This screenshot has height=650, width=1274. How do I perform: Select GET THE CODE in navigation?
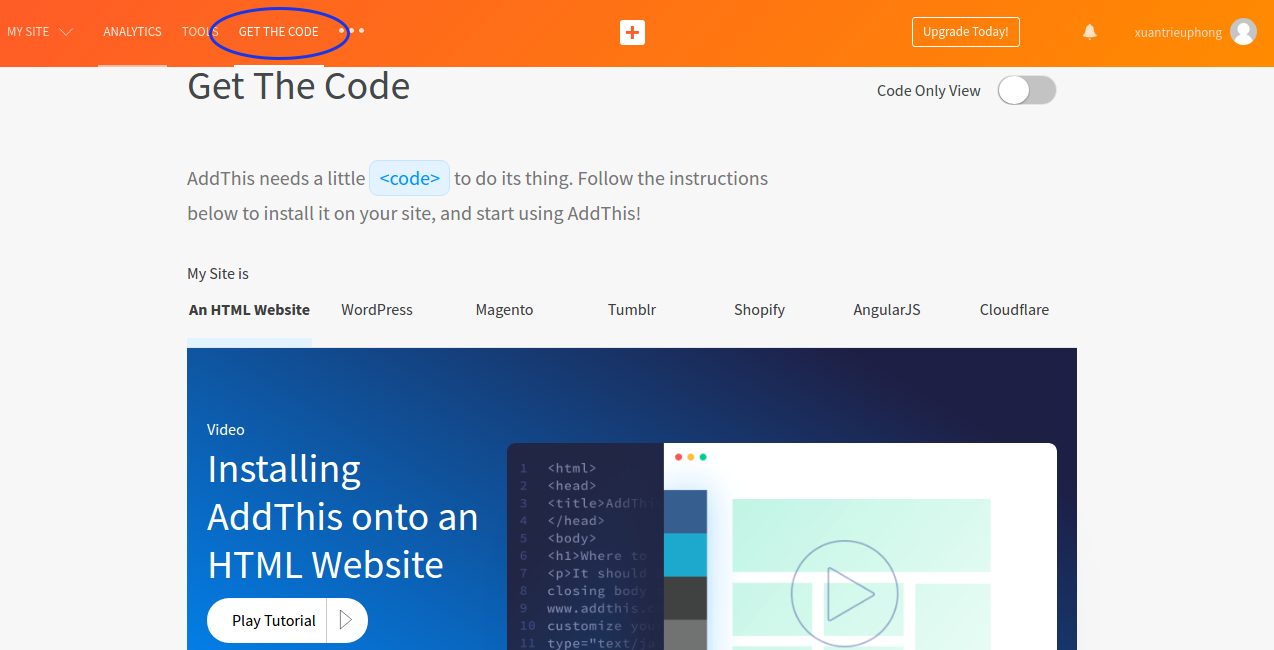point(278,32)
